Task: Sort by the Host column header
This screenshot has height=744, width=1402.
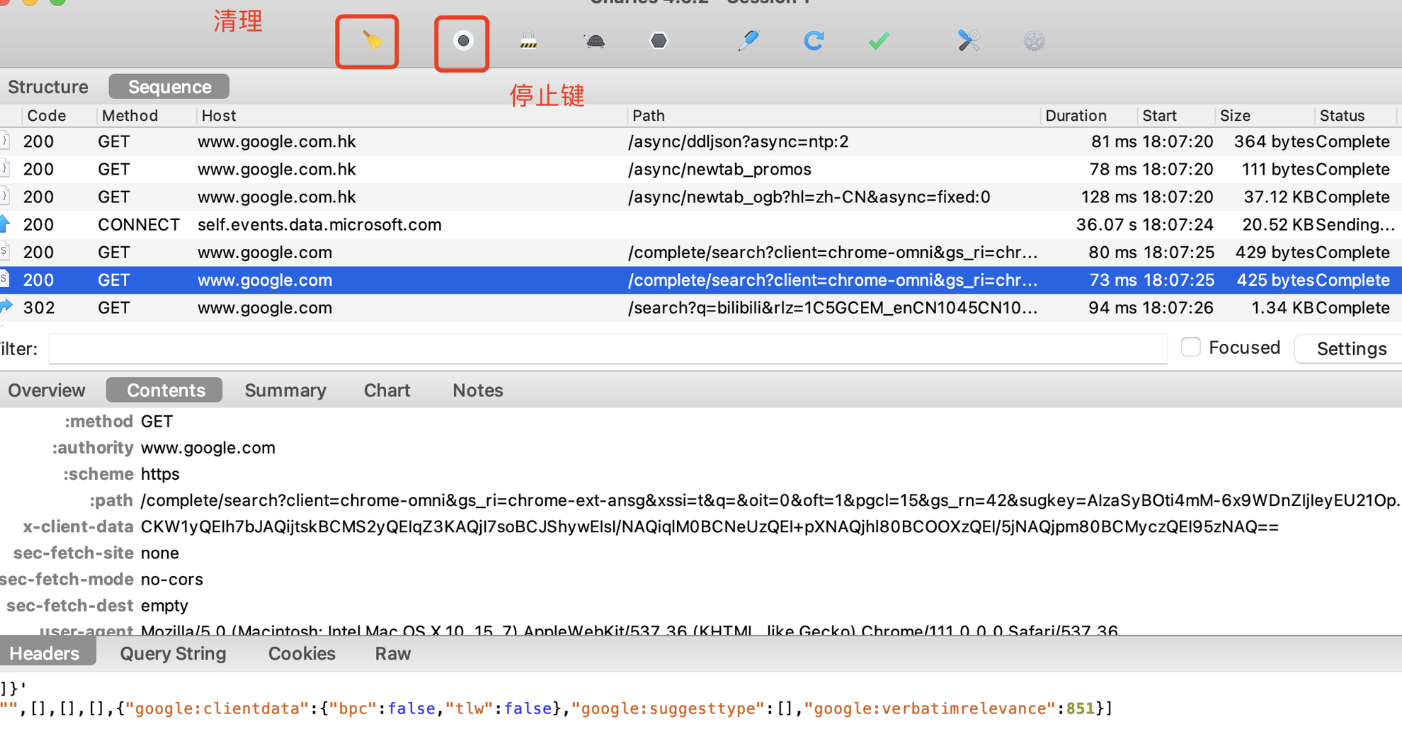Action: (x=219, y=116)
